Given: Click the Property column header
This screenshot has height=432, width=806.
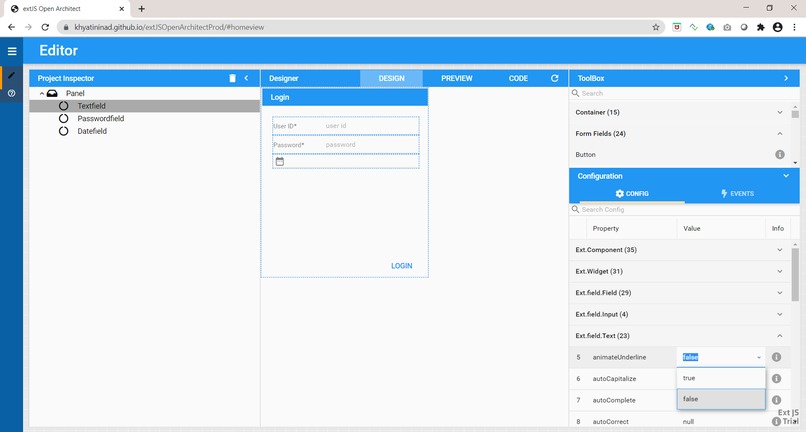Looking at the screenshot, I should click(631, 228).
